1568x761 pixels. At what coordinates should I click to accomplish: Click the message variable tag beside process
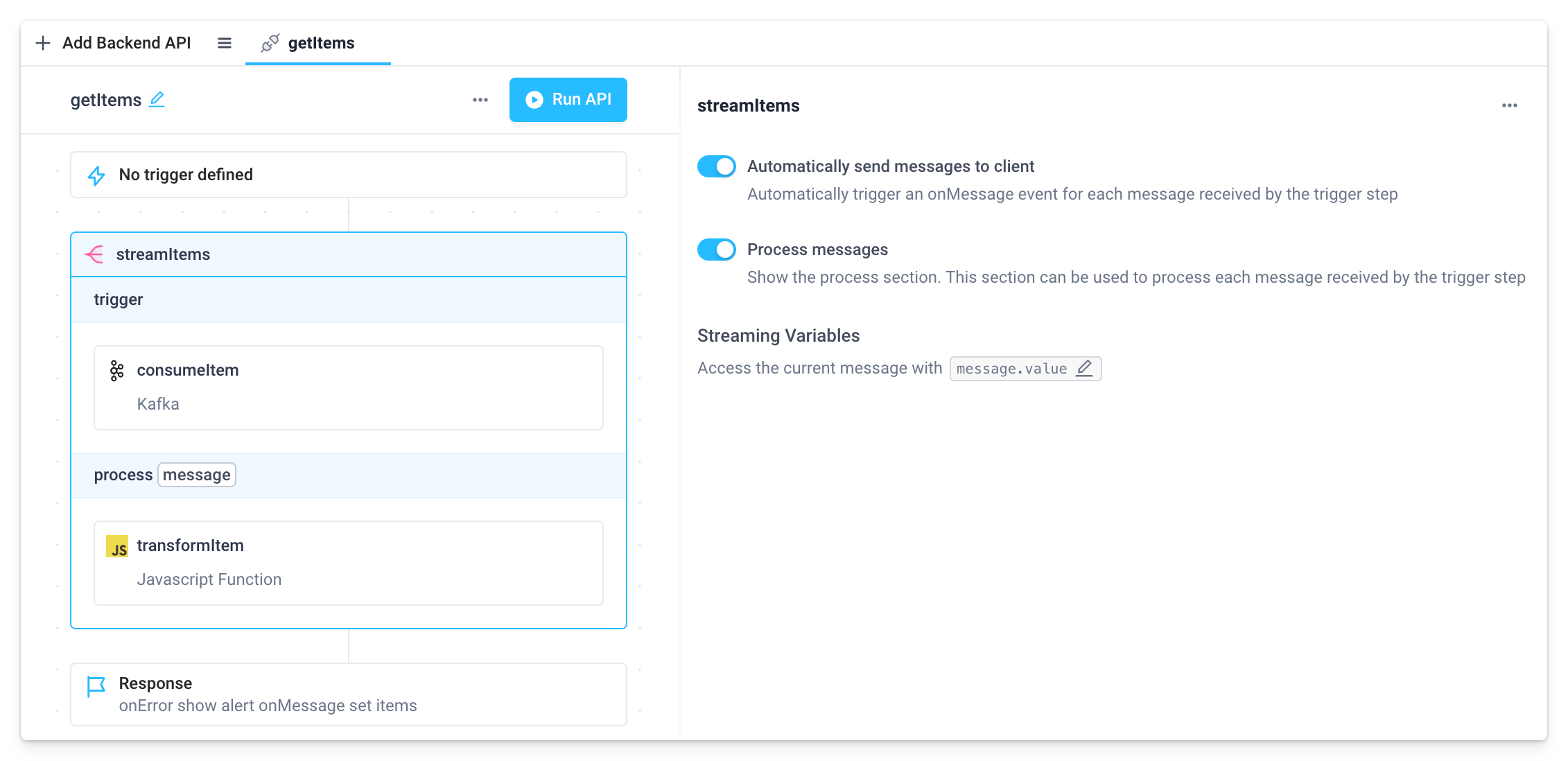(197, 475)
